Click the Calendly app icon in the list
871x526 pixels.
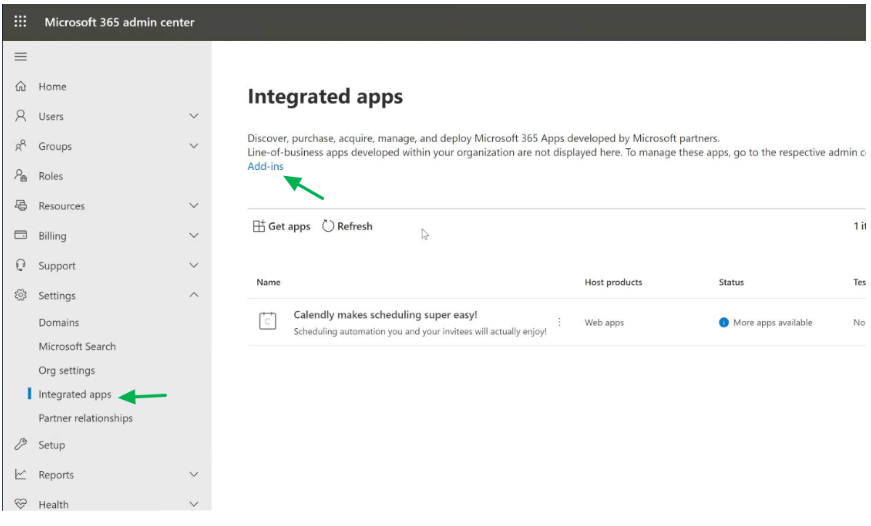click(268, 321)
